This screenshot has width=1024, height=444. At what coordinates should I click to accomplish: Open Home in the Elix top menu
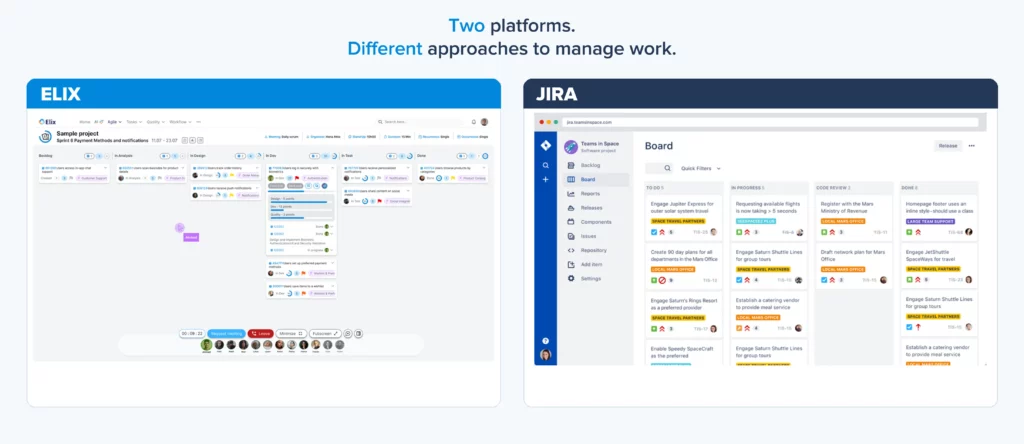click(84, 121)
